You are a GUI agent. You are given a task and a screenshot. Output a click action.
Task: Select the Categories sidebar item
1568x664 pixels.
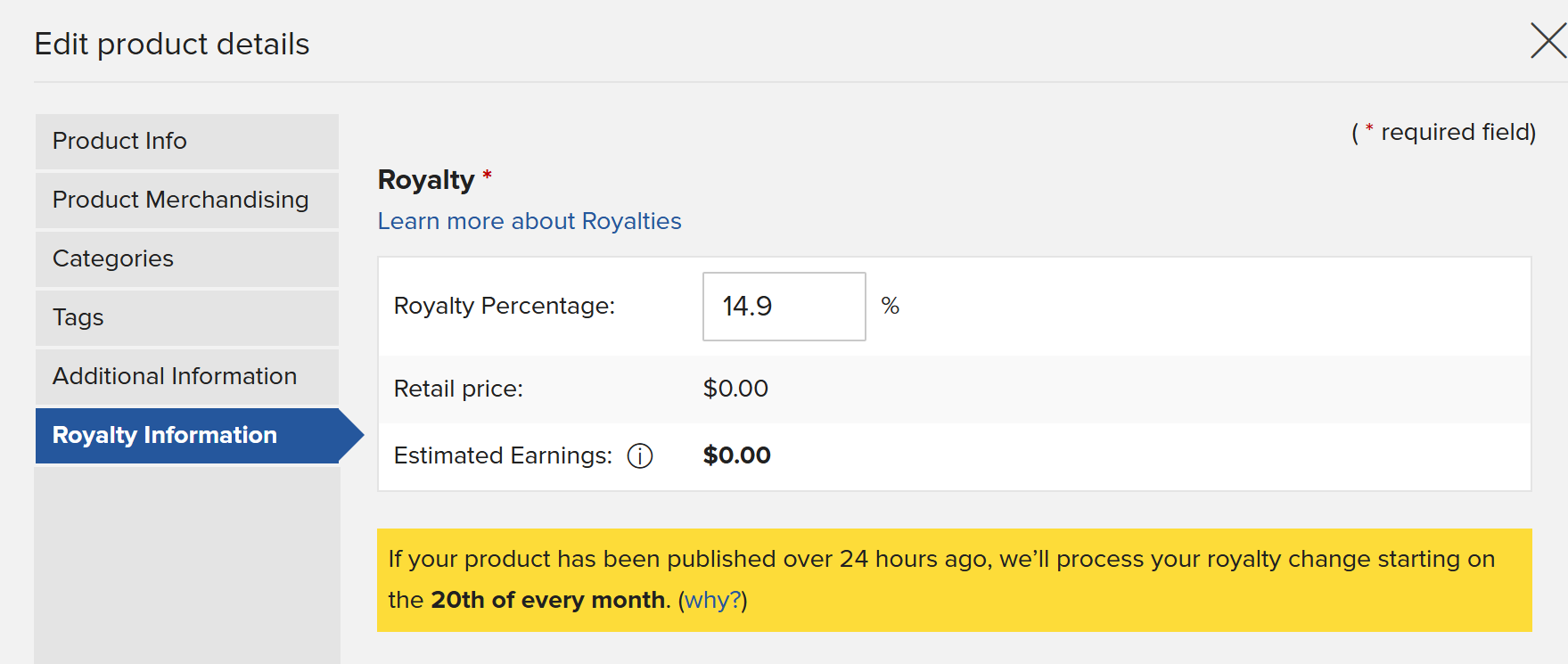tap(187, 258)
